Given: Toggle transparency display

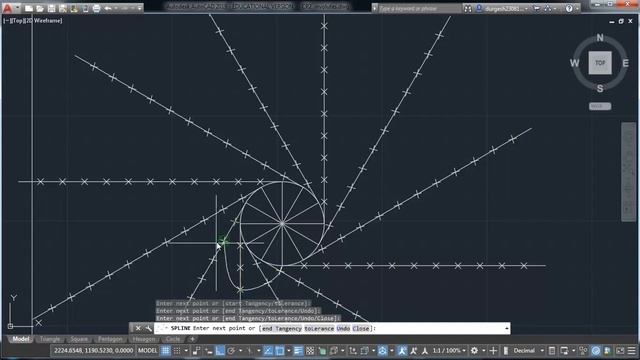Looking at the screenshot, I should pyautogui.click(x=310, y=351).
